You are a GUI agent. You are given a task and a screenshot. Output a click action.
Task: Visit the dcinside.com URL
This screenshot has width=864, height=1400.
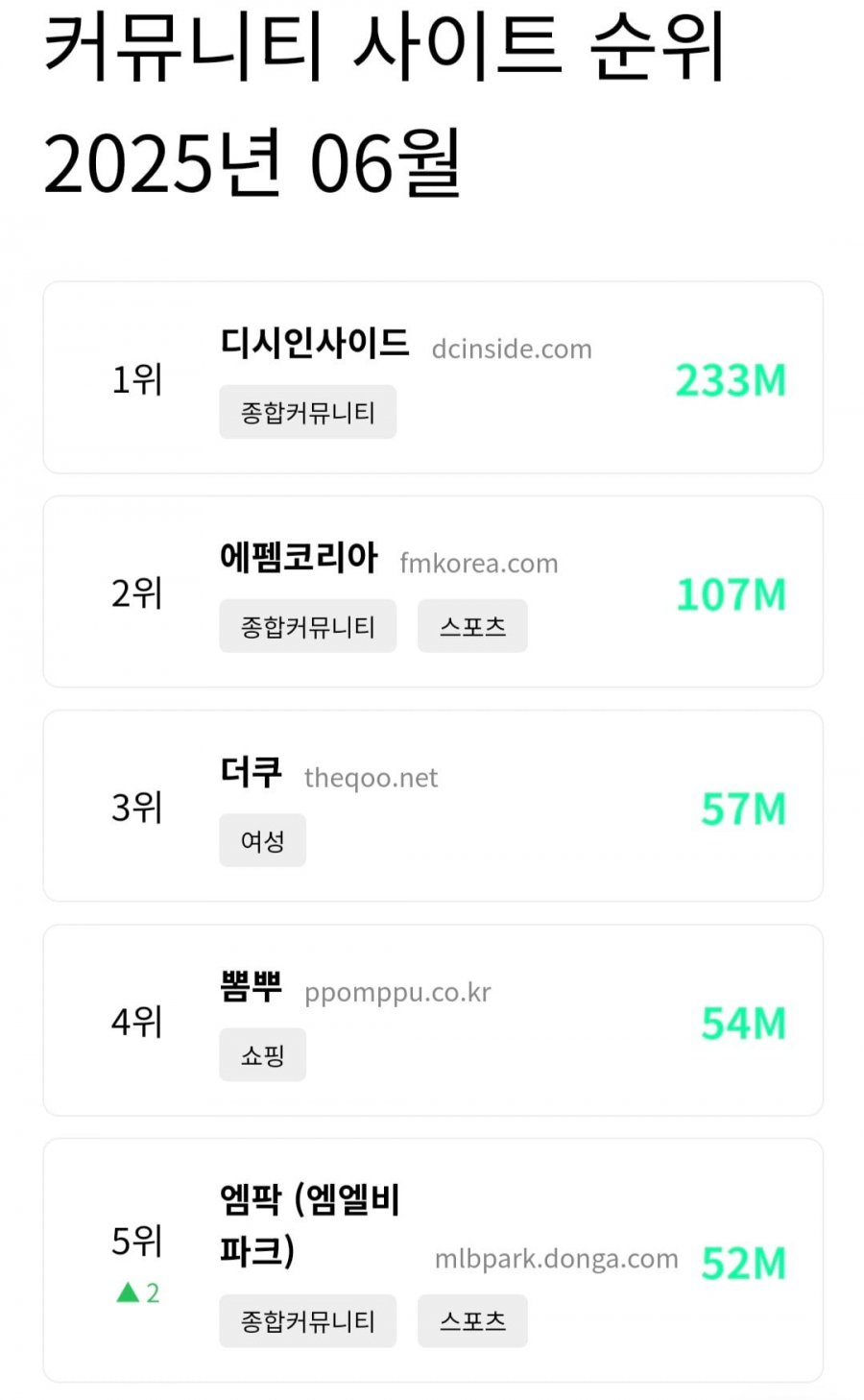point(512,349)
